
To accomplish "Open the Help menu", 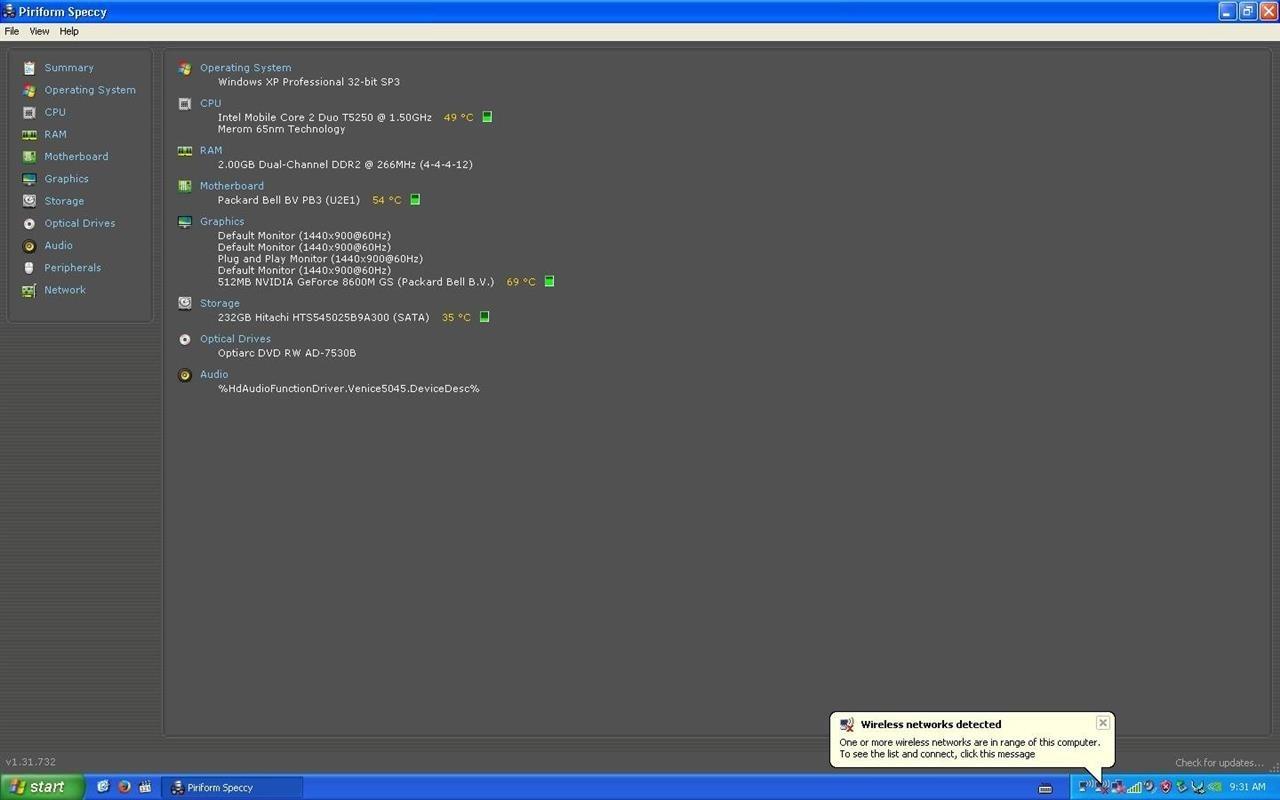I will pos(69,31).
